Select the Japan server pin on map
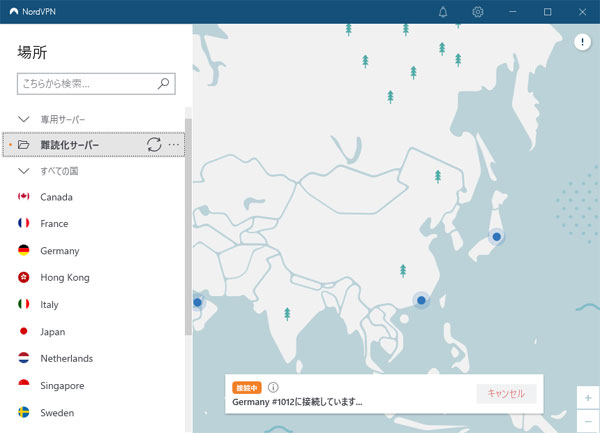Image resolution: width=600 pixels, height=433 pixels. click(x=497, y=237)
